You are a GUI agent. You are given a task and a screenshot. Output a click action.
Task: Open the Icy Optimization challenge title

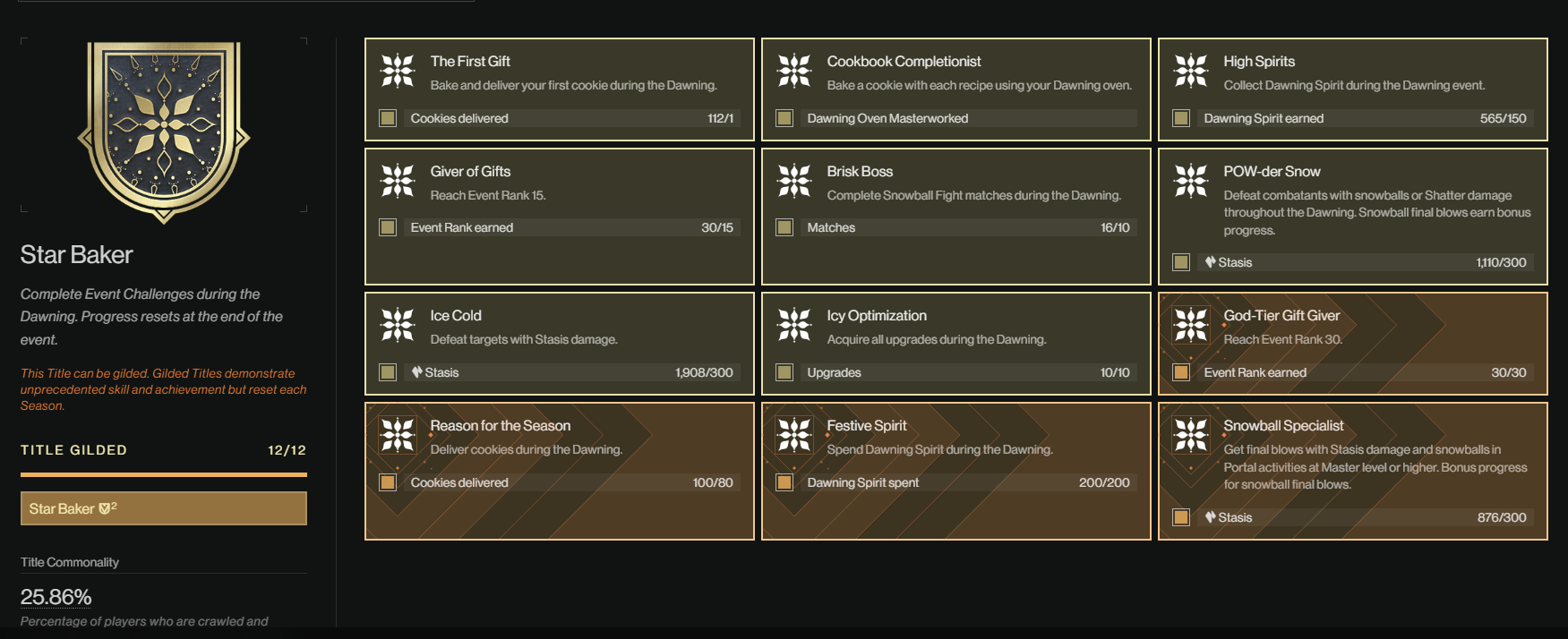coord(877,315)
